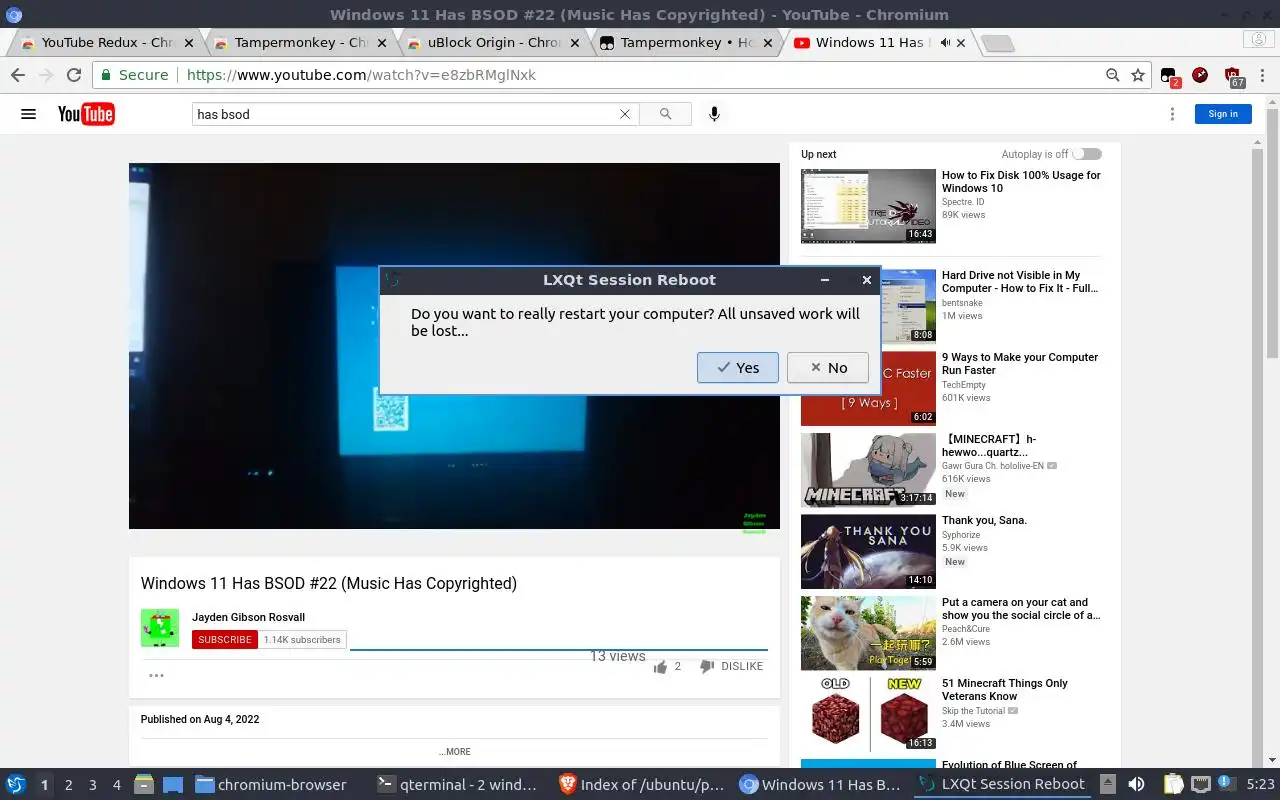
Task: Expand the description with ...MORE
Action: point(454,752)
